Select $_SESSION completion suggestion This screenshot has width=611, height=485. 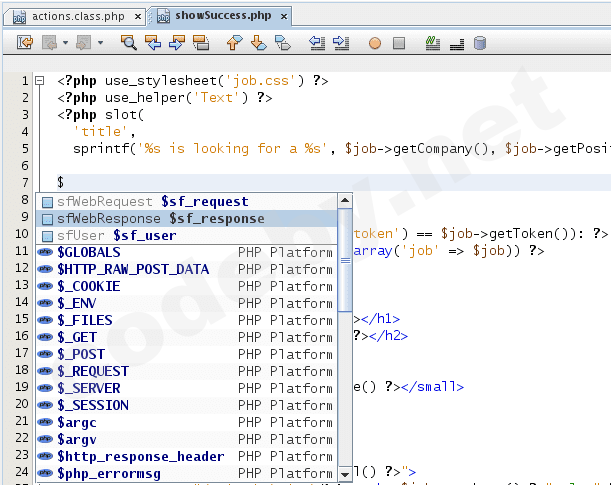click(93, 405)
